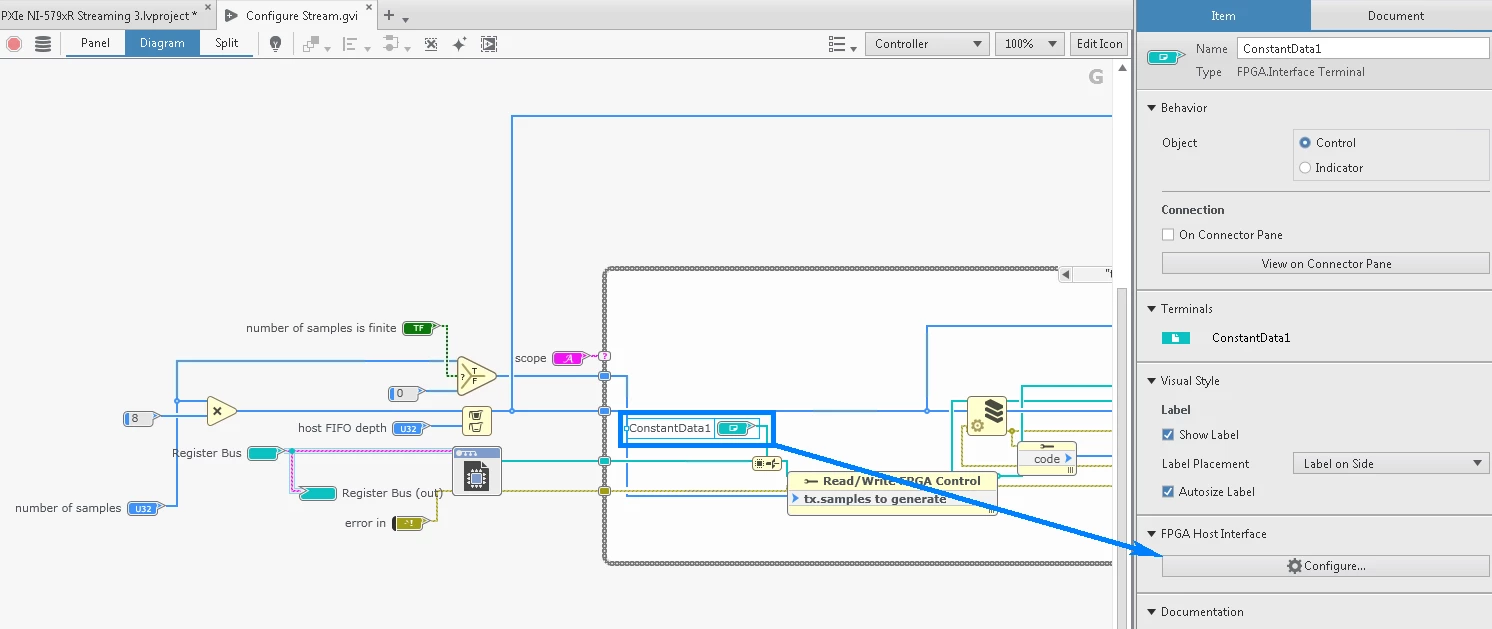Select the auto-cleanup wand icon
The height and width of the screenshot is (629, 1492).
[460, 43]
